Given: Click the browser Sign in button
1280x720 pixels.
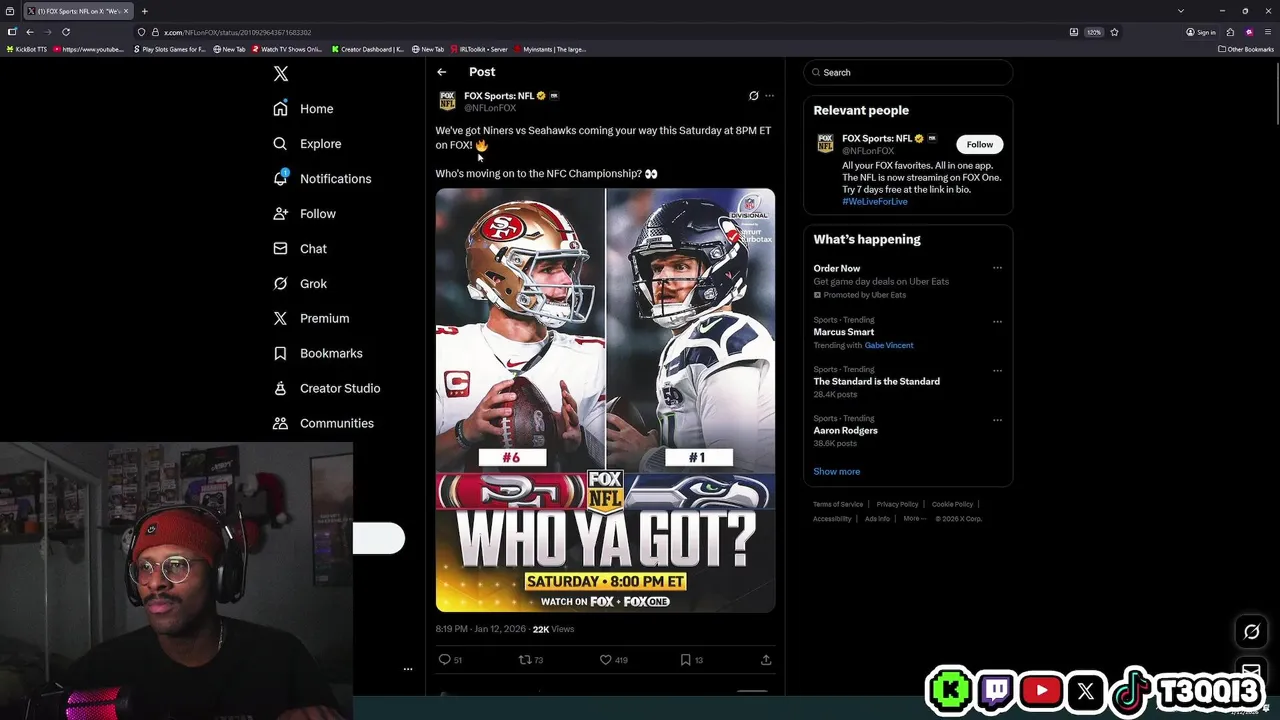Looking at the screenshot, I should coord(1201,32).
